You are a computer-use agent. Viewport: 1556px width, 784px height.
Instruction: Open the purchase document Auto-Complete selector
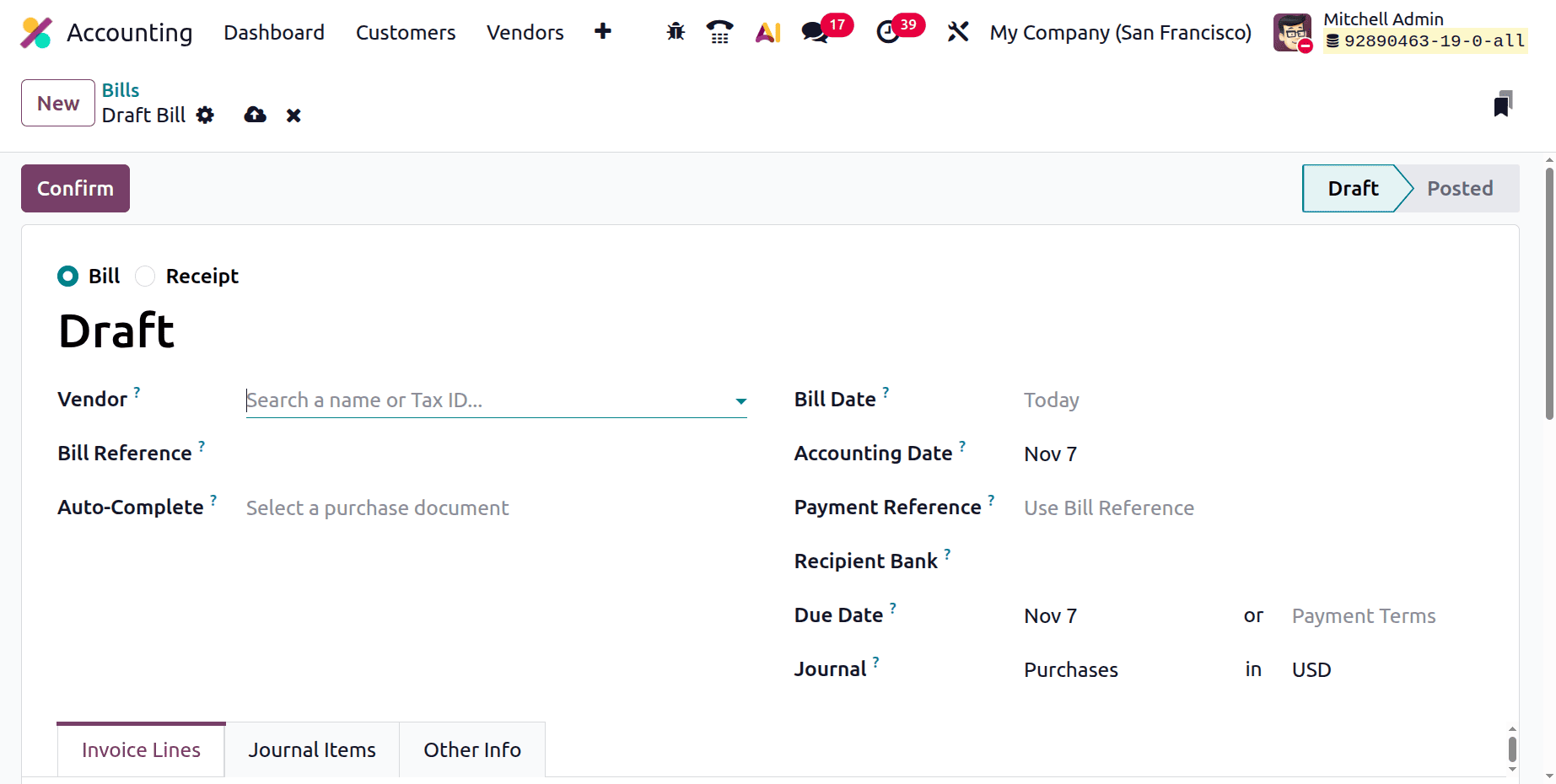377,507
